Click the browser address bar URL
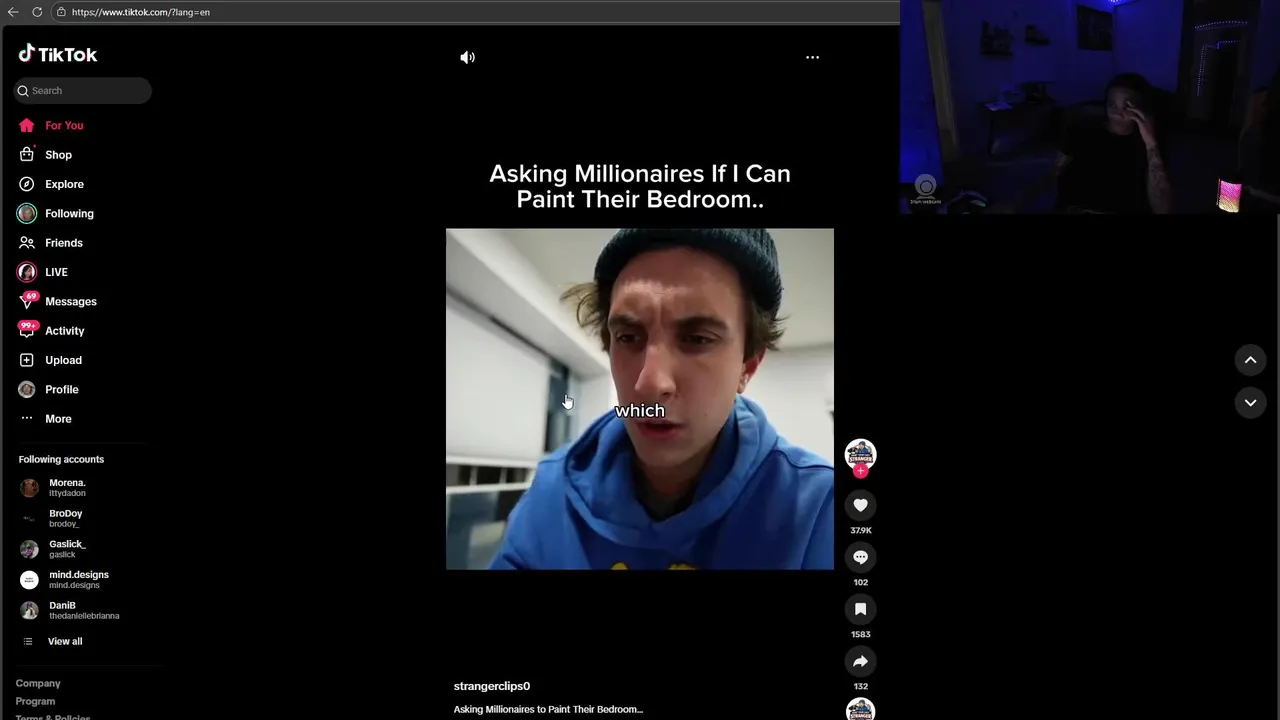The height and width of the screenshot is (720, 1280). pos(141,12)
